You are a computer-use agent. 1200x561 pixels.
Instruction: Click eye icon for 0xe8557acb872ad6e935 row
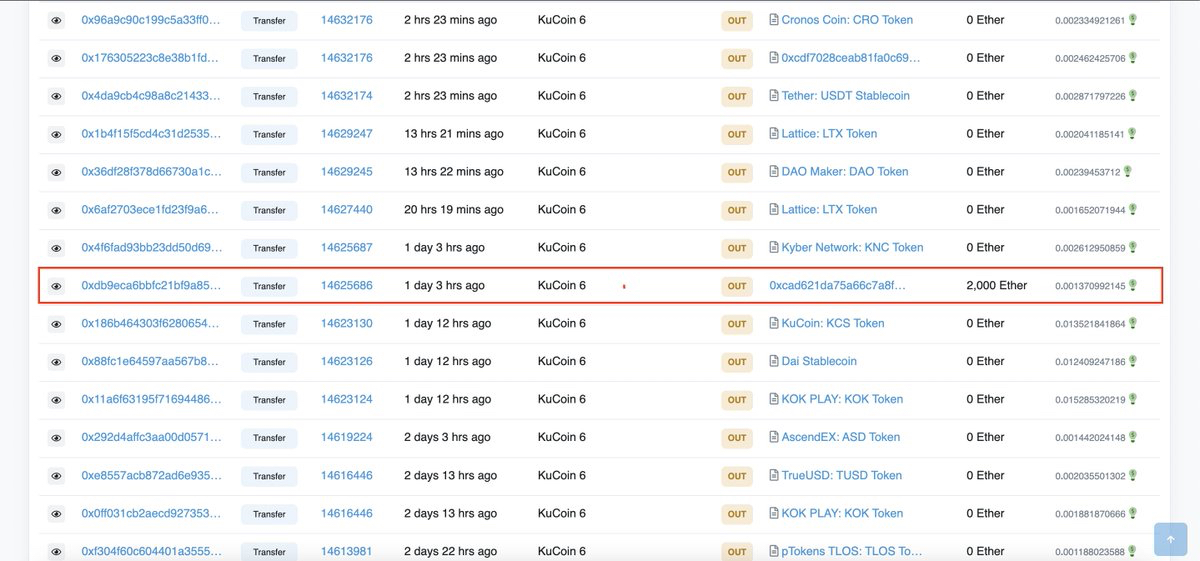(x=57, y=476)
